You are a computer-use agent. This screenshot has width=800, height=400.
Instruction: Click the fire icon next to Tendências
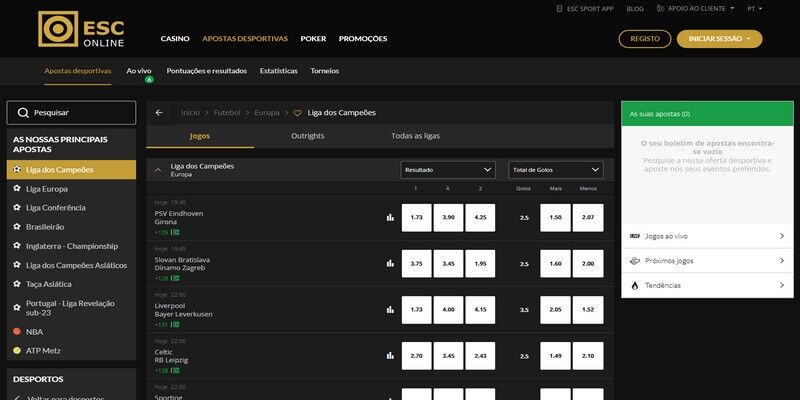[635, 286]
